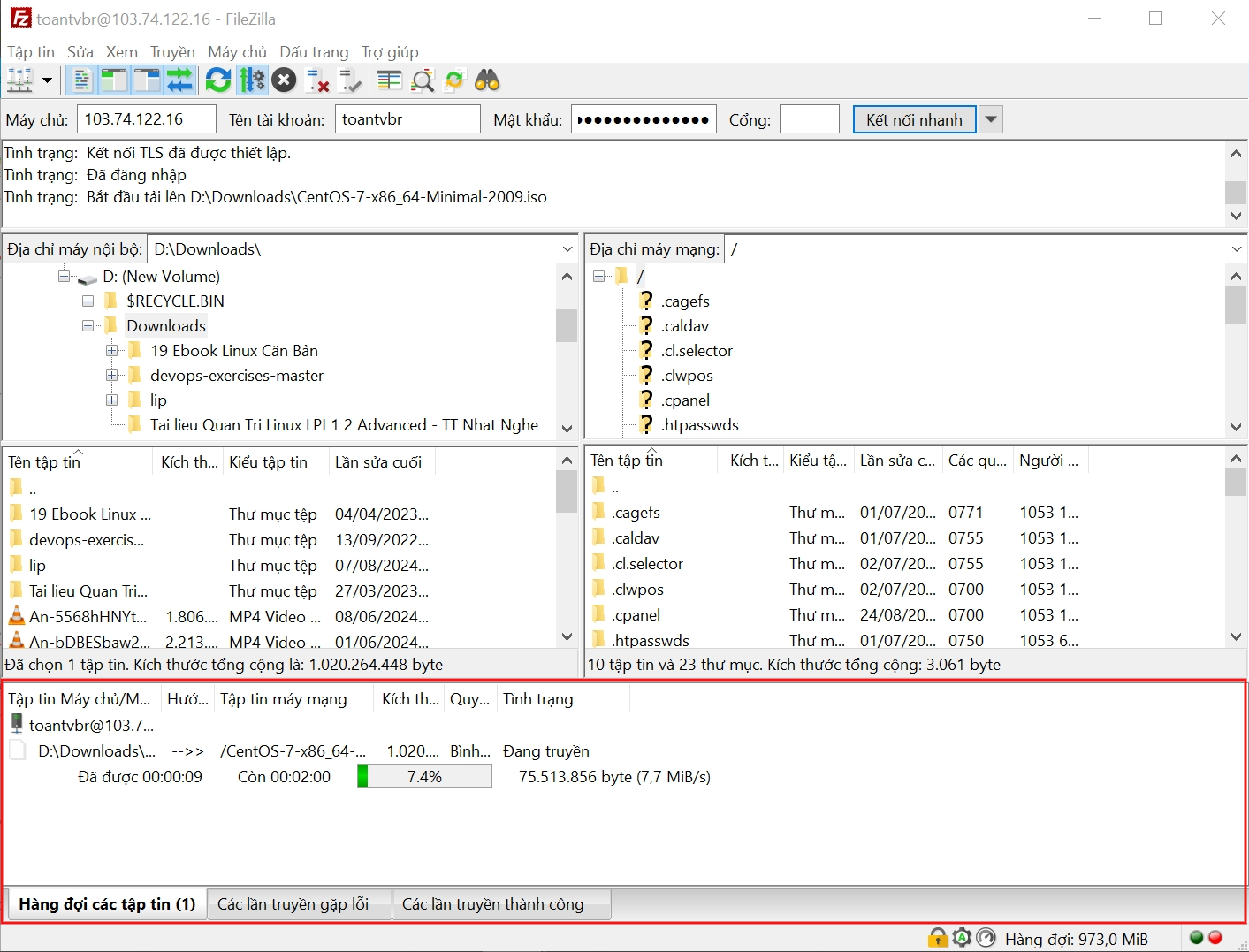
Task: Open the quick connect history dropdown
Action: pos(991,119)
